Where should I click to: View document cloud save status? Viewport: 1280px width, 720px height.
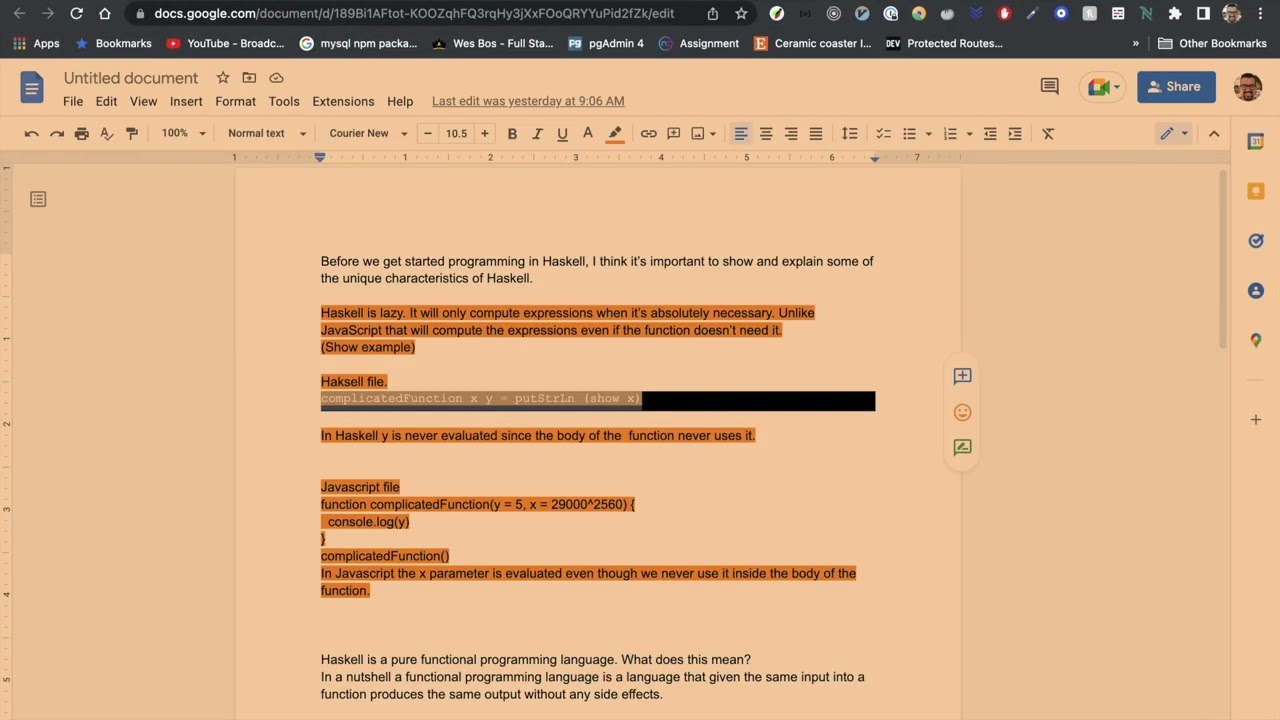[276, 78]
